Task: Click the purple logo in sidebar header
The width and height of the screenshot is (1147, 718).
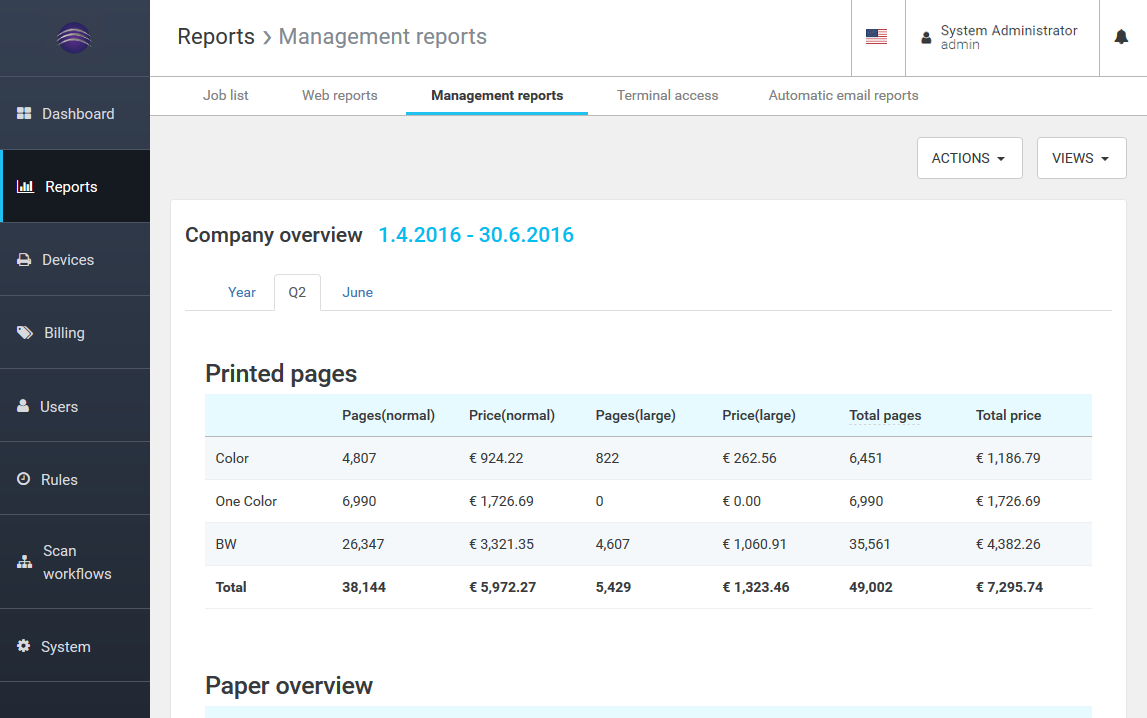Action: click(74, 38)
